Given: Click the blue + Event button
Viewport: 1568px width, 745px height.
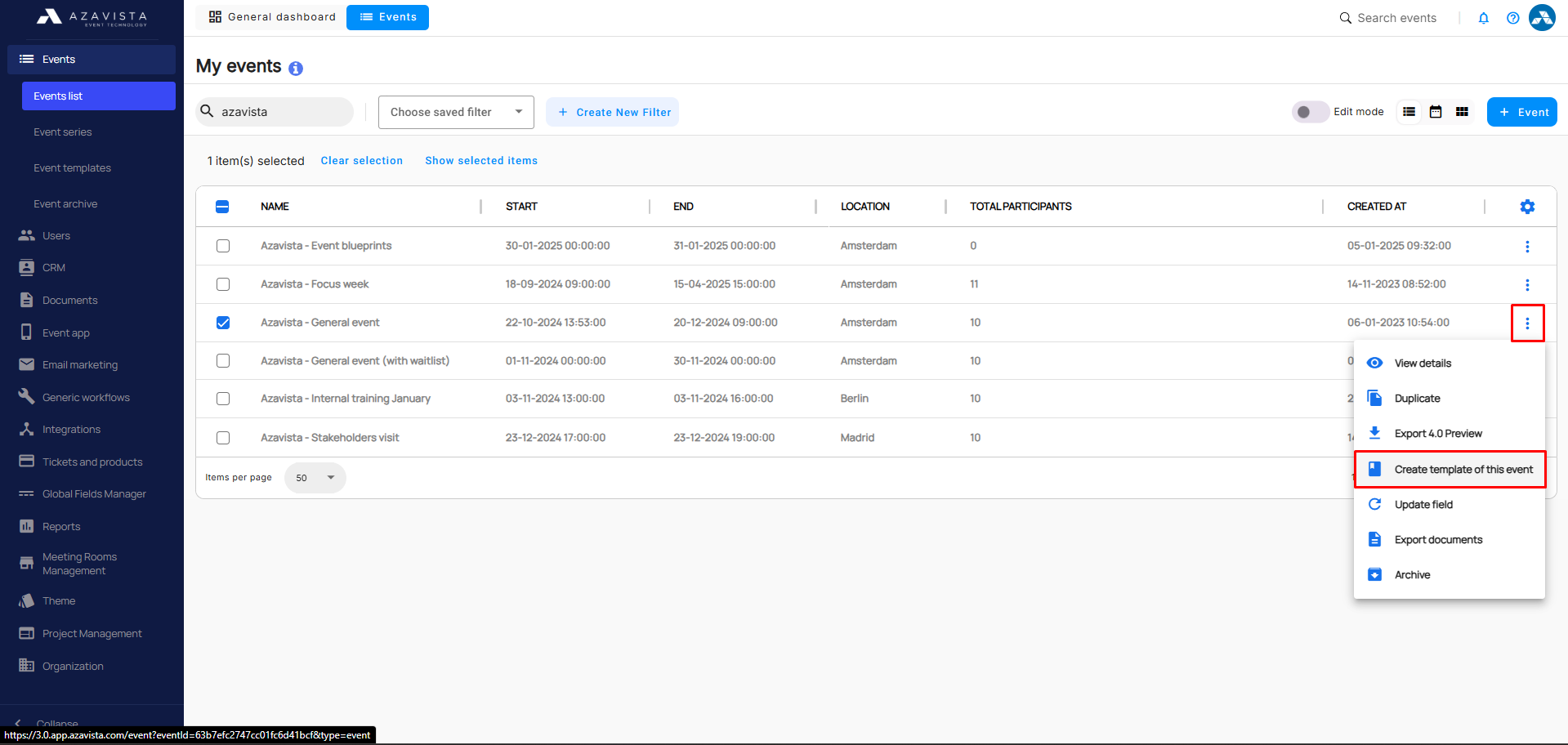Looking at the screenshot, I should click(1521, 112).
